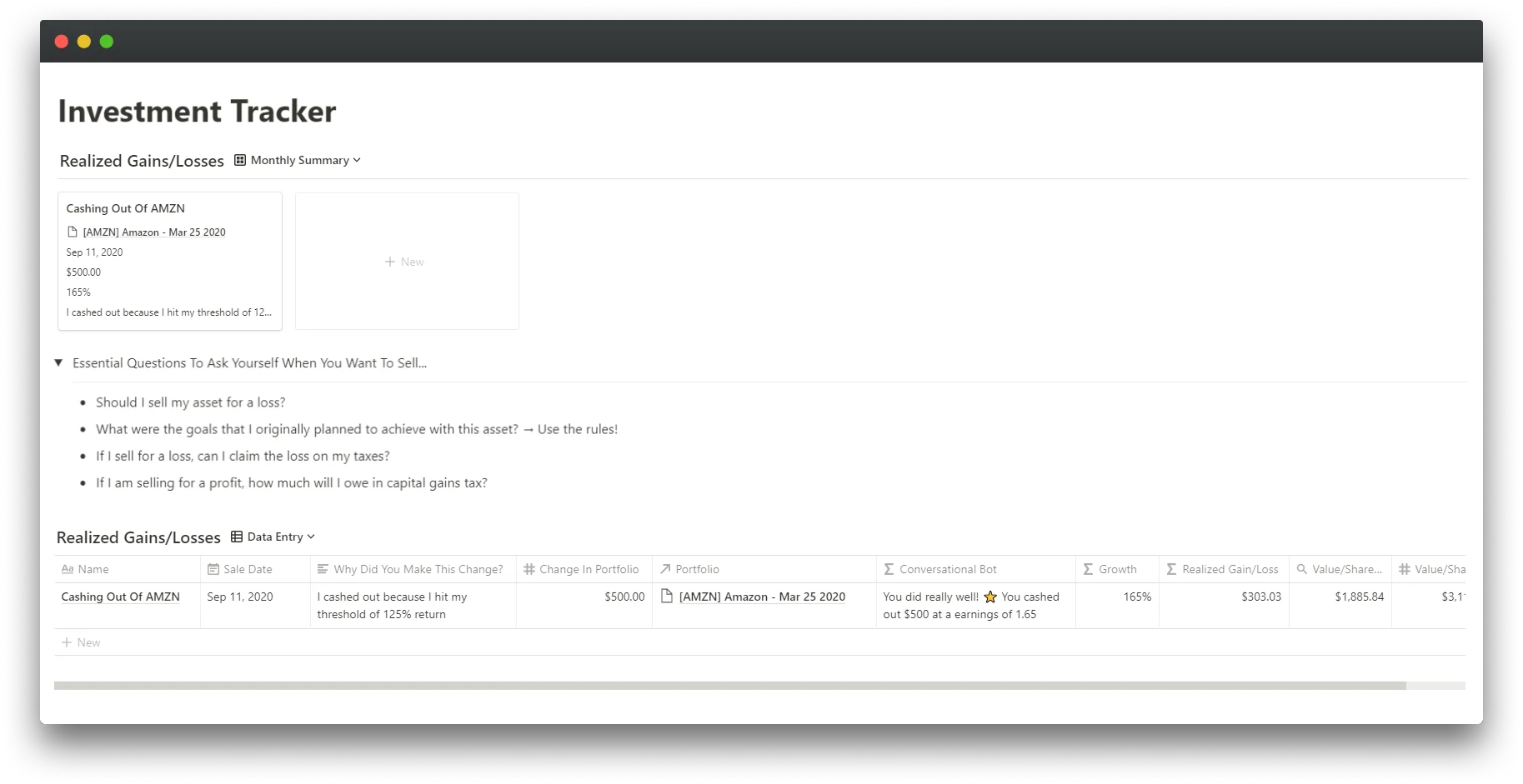Click the plus icon in the table New row
Viewport: 1523px width, 784px height.
tap(67, 642)
